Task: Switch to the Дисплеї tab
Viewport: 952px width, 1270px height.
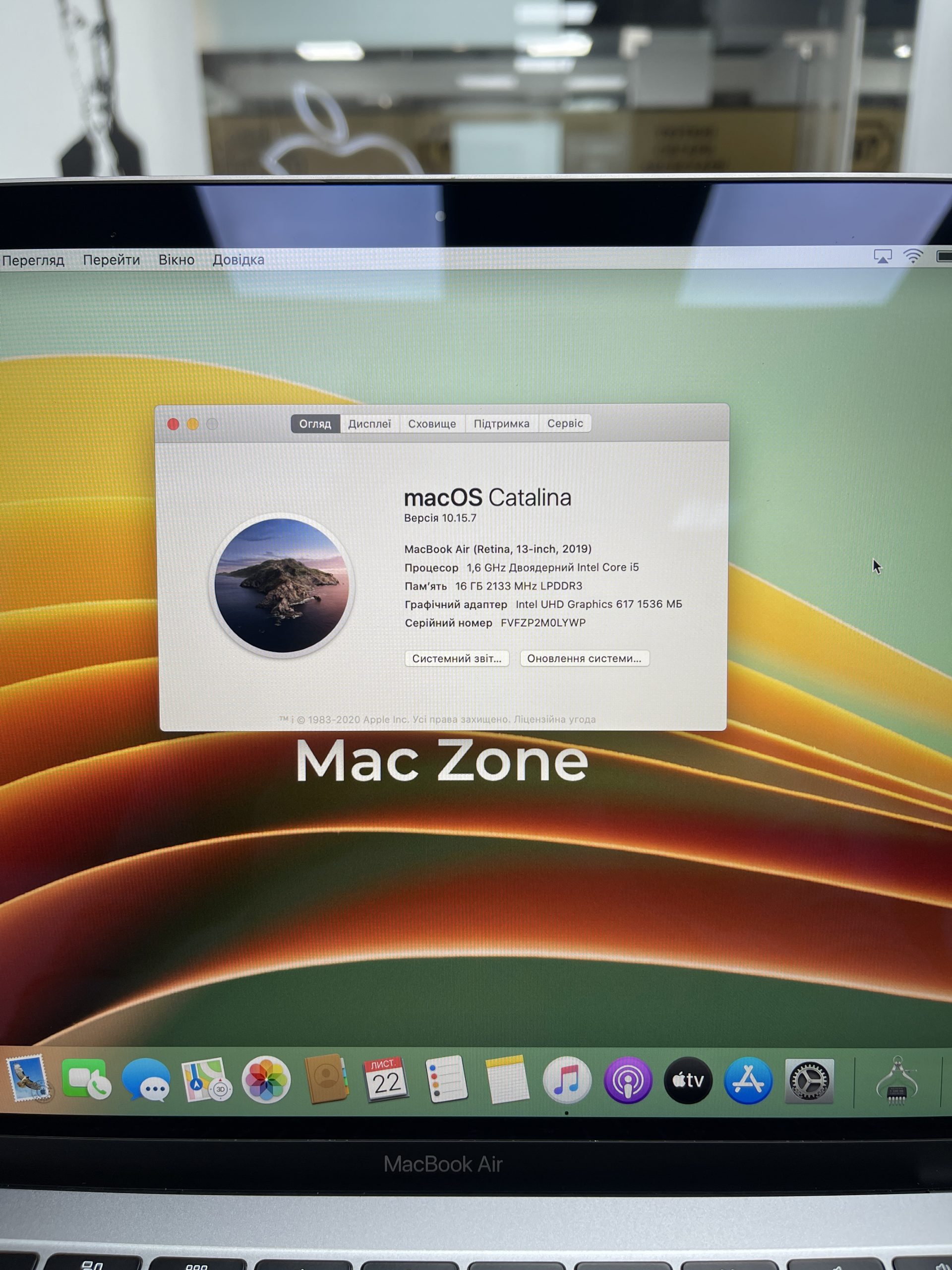Action: [x=369, y=424]
